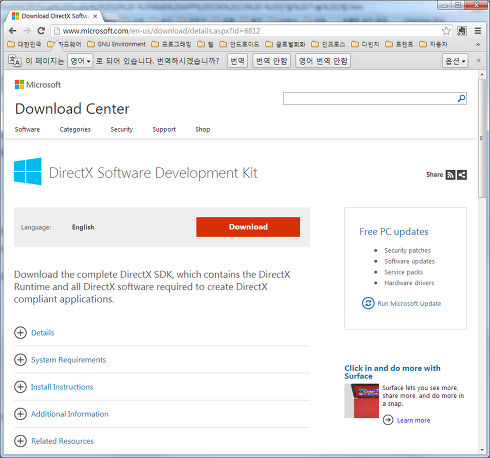Click the Hardware drivers list item
Image resolution: width=490 pixels, height=458 pixels.
409,283
